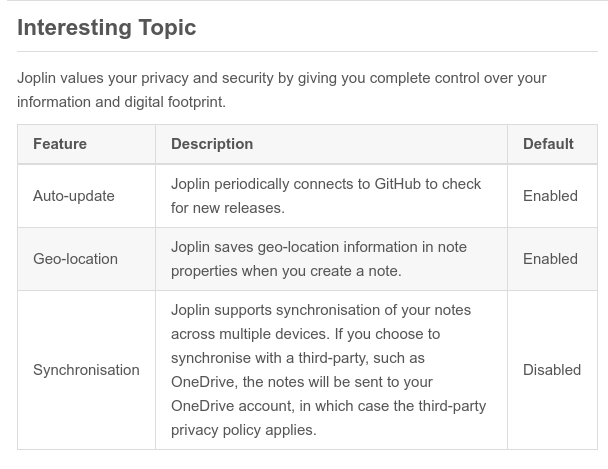Image resolution: width=608 pixels, height=469 pixels.
Task: Click the "Auto-update" feature cell
Action: [x=74, y=196]
